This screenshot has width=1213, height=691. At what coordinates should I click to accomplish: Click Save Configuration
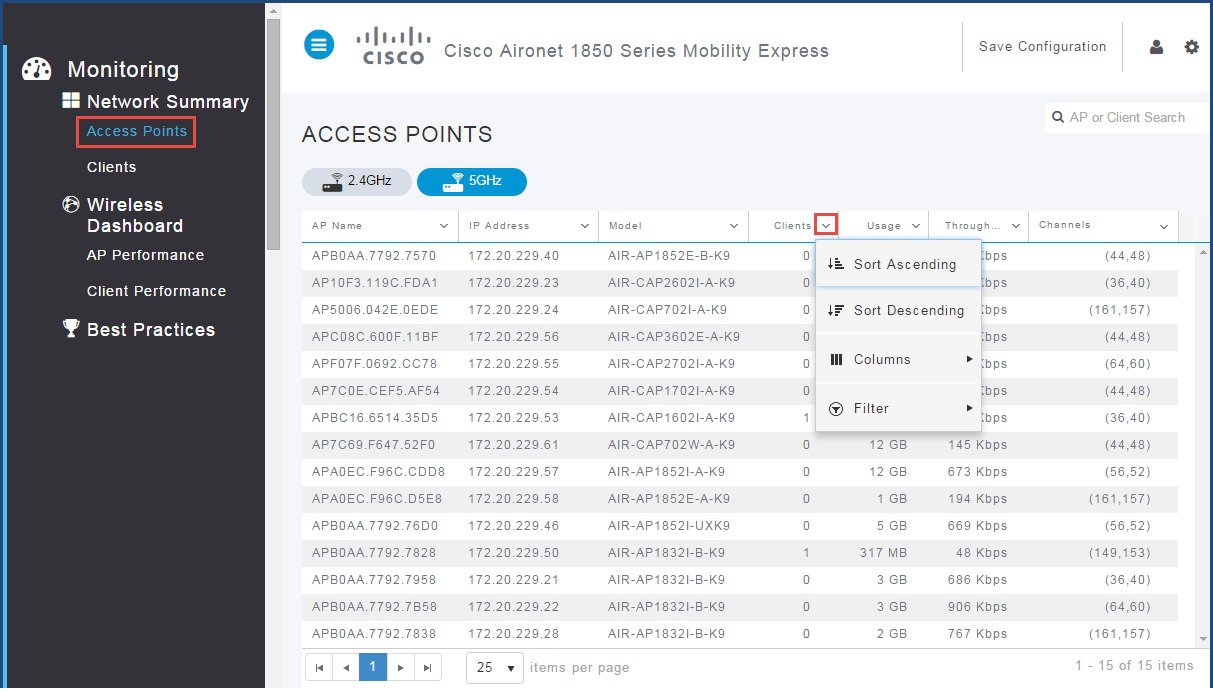coord(1042,47)
